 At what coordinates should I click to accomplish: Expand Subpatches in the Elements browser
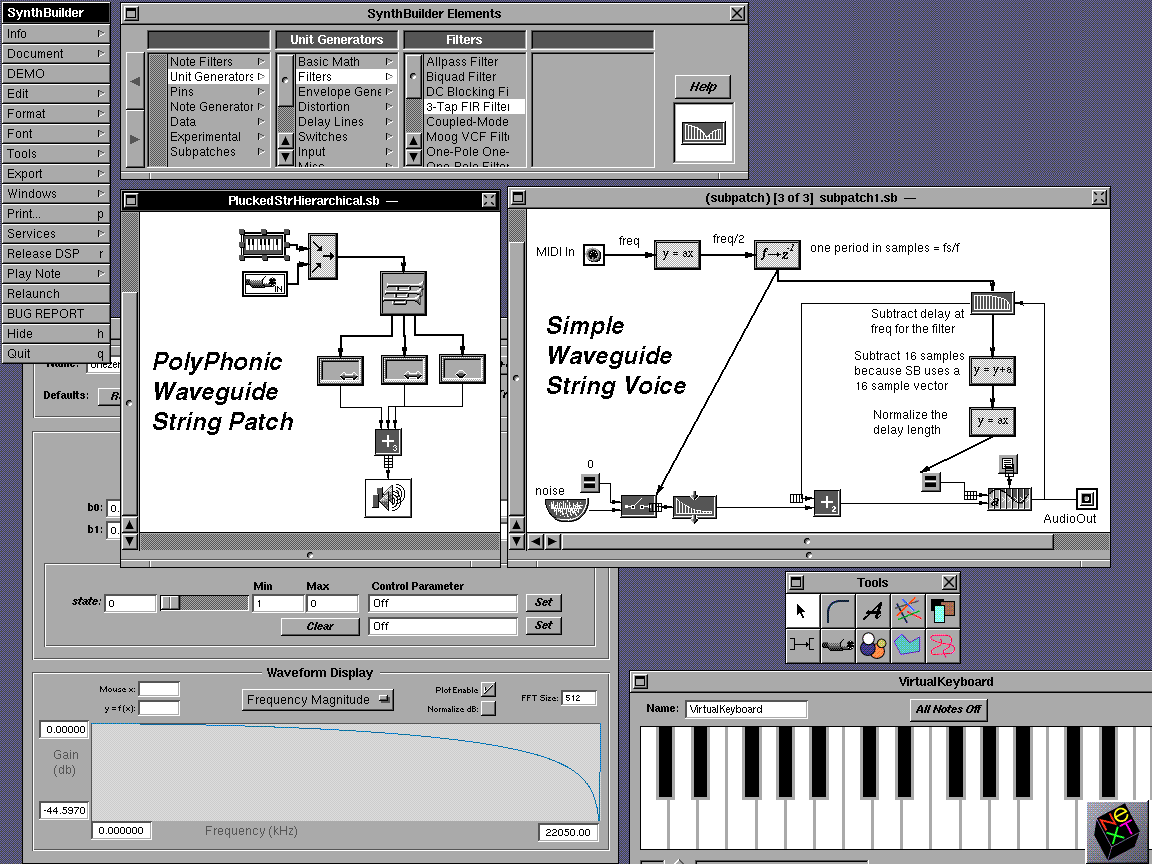pos(218,151)
